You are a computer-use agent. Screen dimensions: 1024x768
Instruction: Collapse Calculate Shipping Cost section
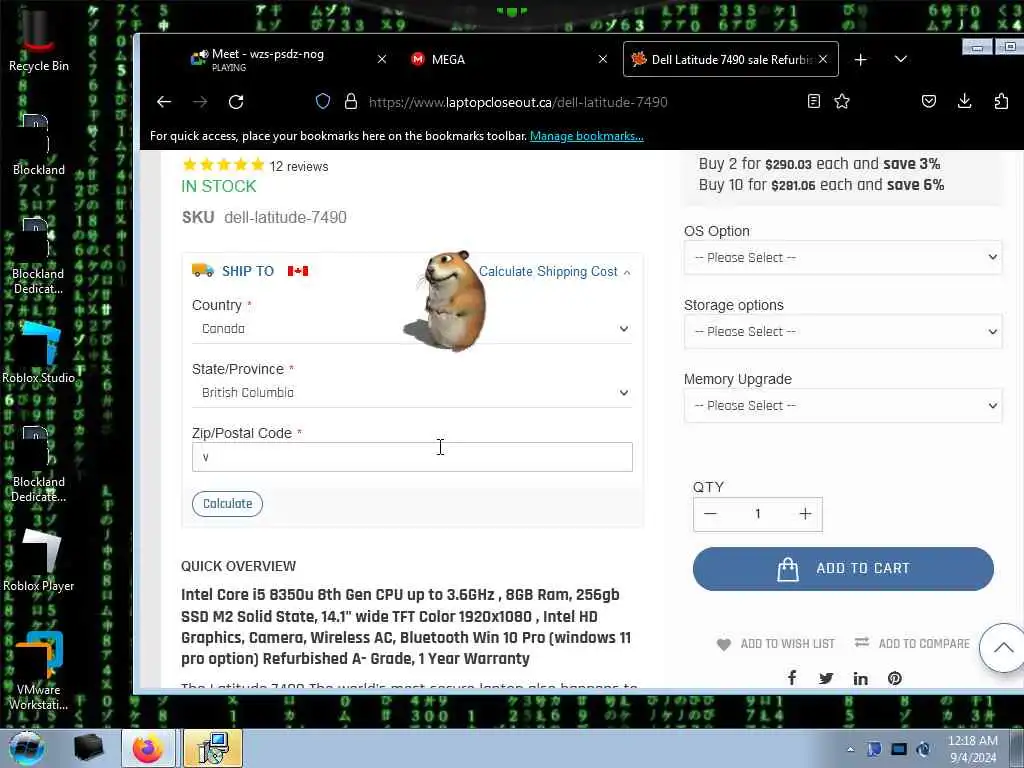pyautogui.click(x=554, y=272)
